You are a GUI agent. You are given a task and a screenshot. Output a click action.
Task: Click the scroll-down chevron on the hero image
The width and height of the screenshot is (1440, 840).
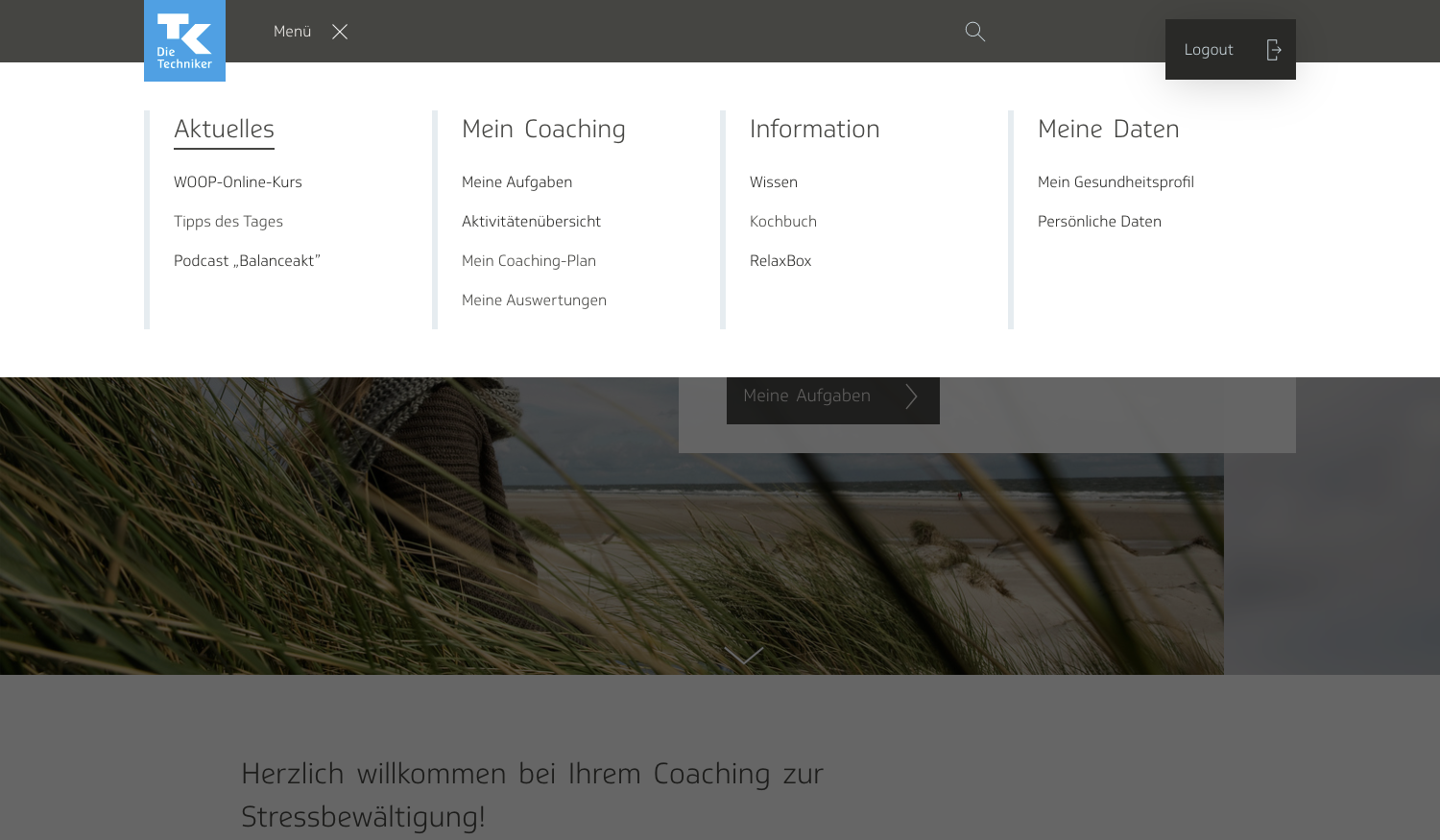tap(744, 655)
